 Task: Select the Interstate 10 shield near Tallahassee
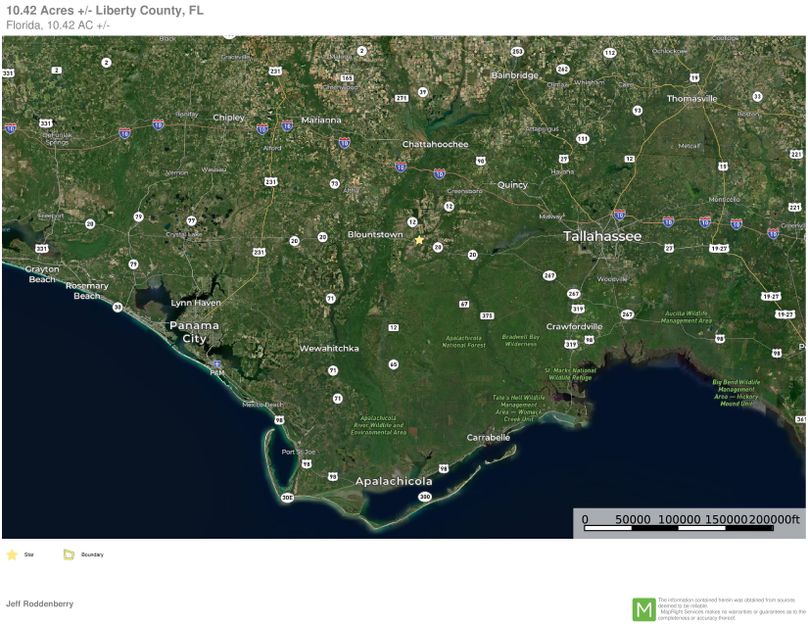click(x=619, y=214)
